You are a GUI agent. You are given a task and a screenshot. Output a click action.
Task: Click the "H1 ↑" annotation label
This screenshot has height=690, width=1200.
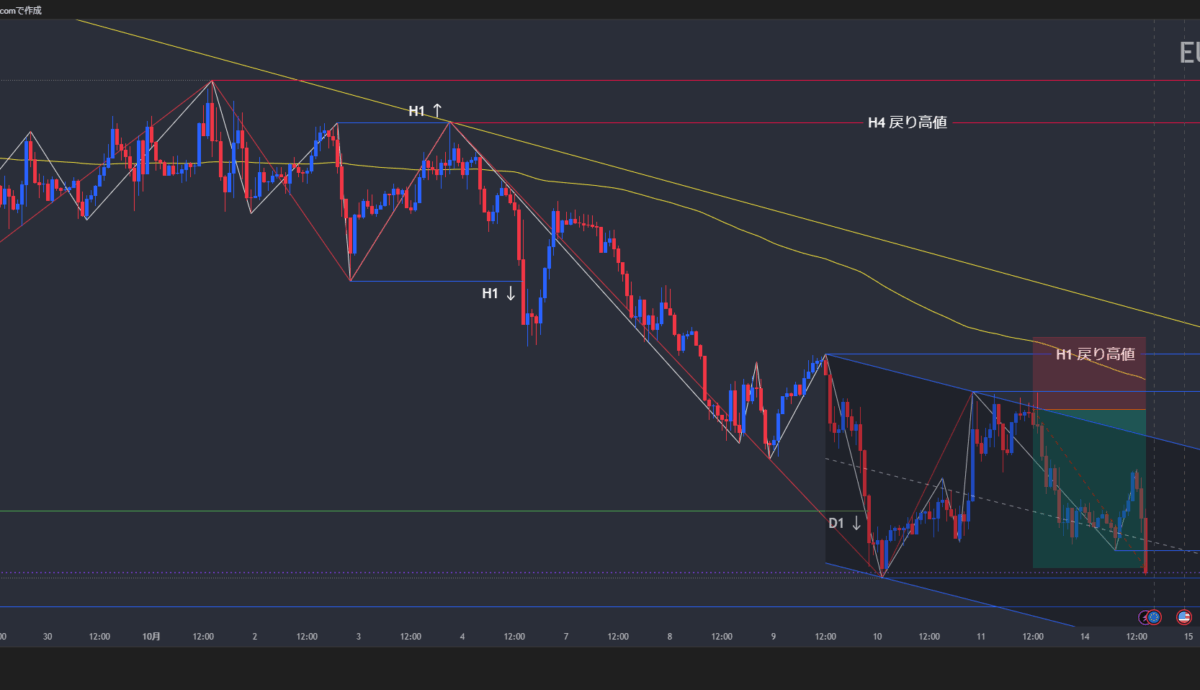pyautogui.click(x=424, y=110)
